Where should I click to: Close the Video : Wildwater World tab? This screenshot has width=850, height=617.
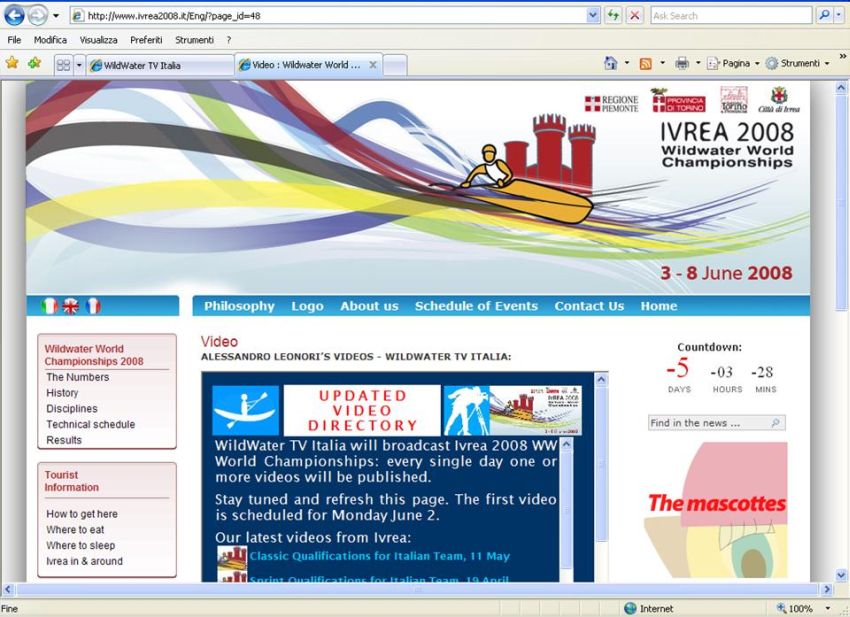373,65
